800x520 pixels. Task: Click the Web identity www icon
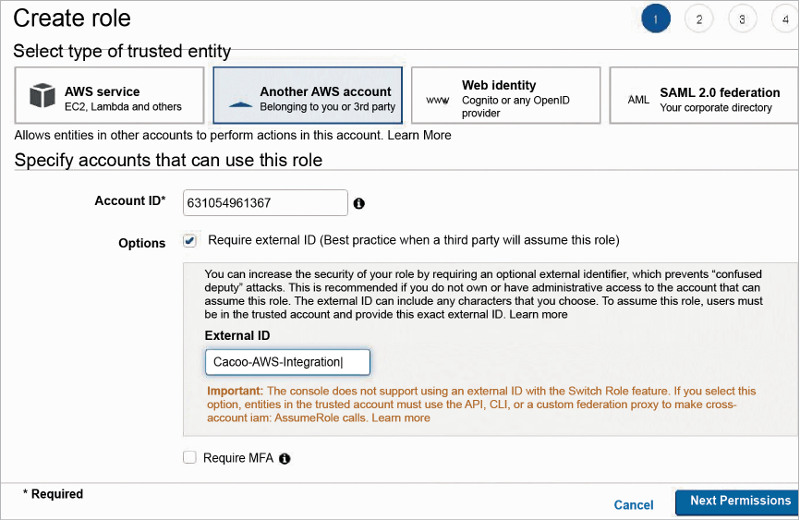coord(438,100)
